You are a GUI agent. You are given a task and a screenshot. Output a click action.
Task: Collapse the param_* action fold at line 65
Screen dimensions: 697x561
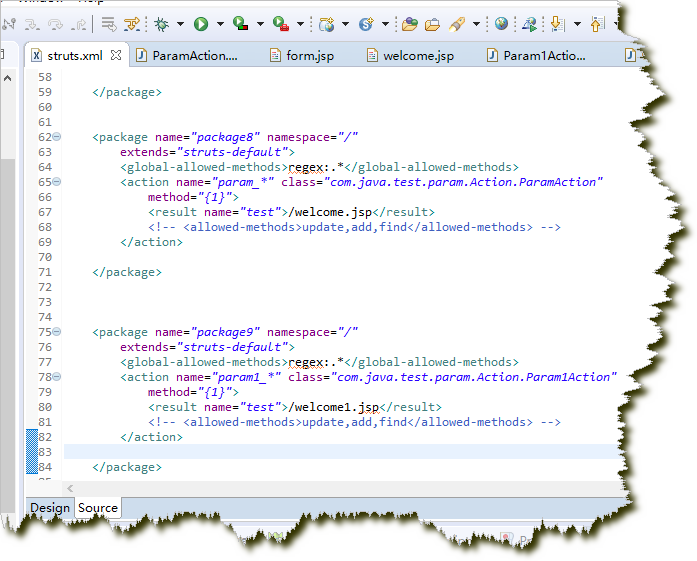point(57,182)
